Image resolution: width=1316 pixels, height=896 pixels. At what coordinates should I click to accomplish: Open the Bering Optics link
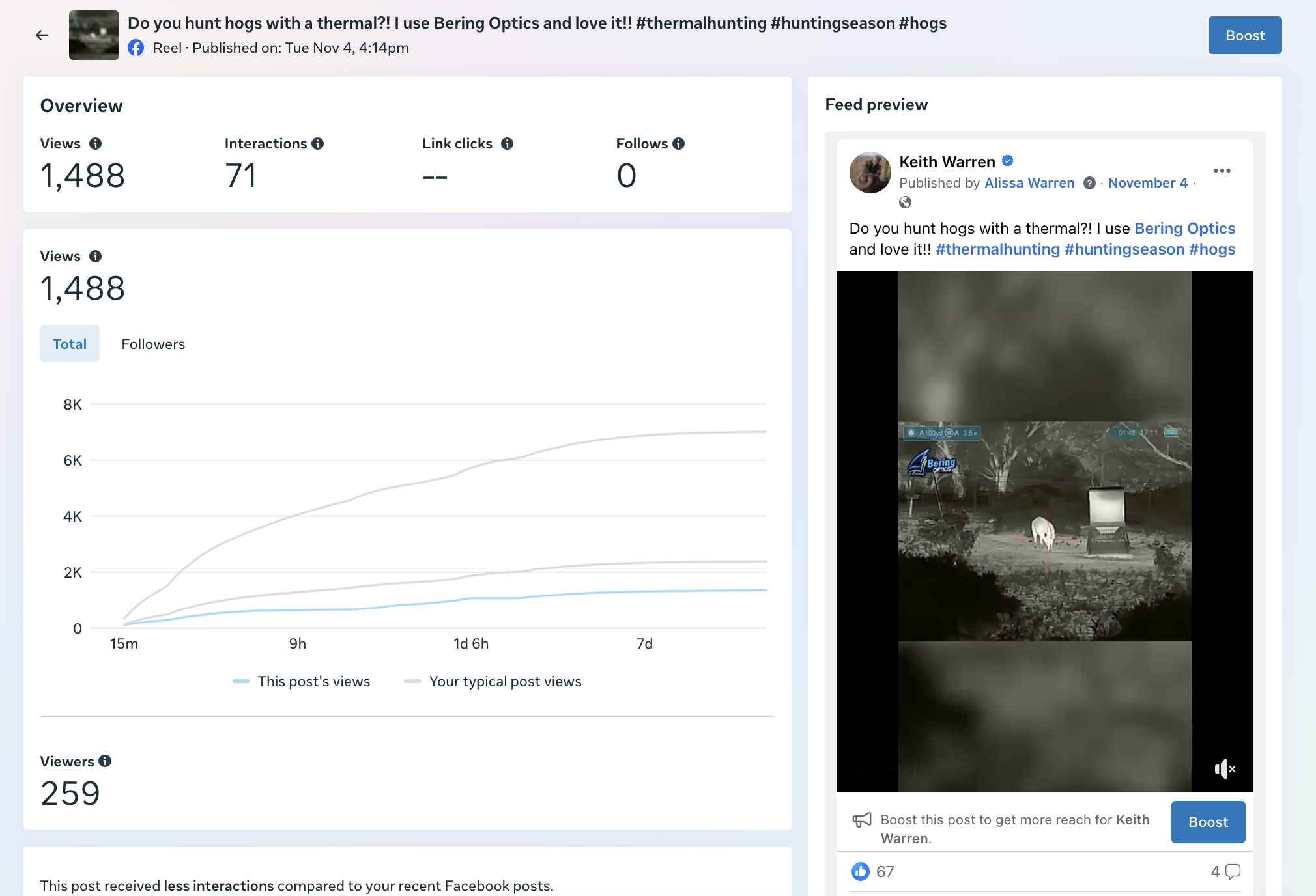point(1184,229)
